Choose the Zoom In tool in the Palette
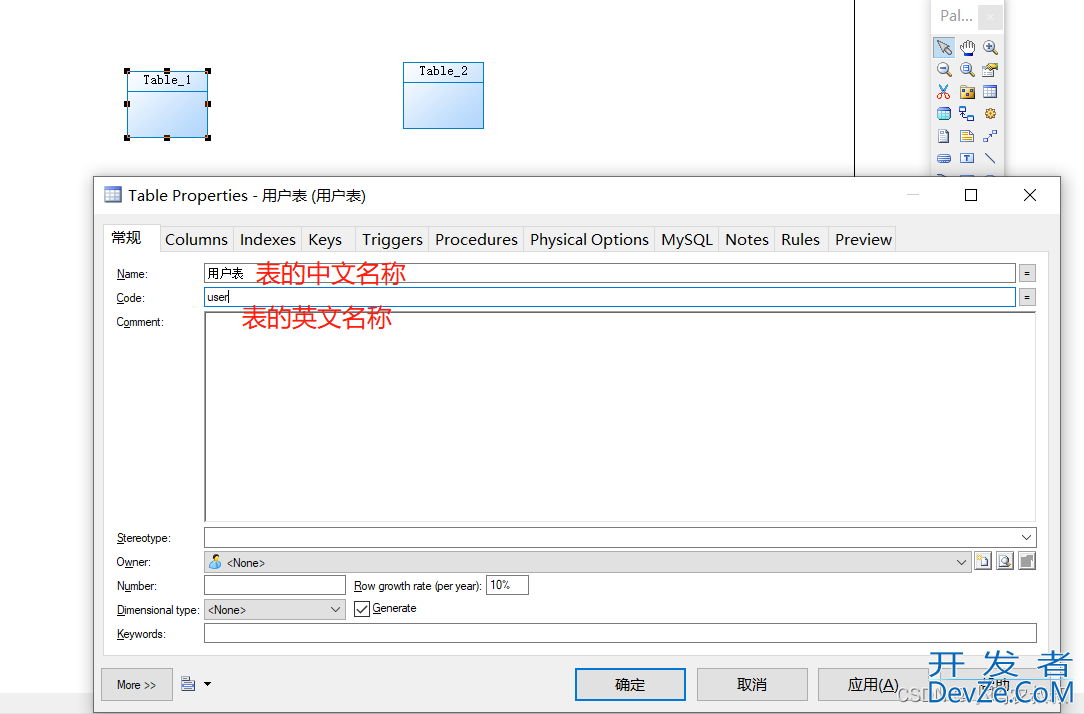Viewport: 1084px width, 714px height. [x=990, y=48]
